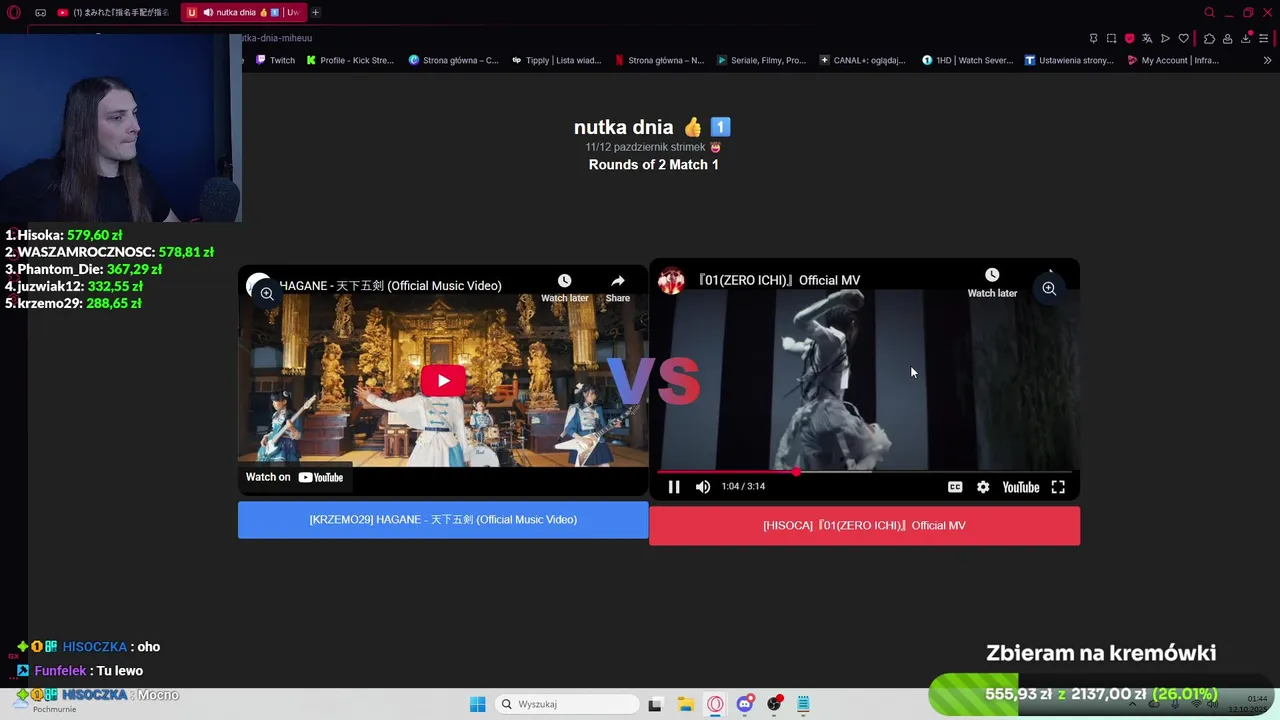This screenshot has height=720, width=1280.
Task: Open the My Account bookmark
Action: click(x=1172, y=60)
